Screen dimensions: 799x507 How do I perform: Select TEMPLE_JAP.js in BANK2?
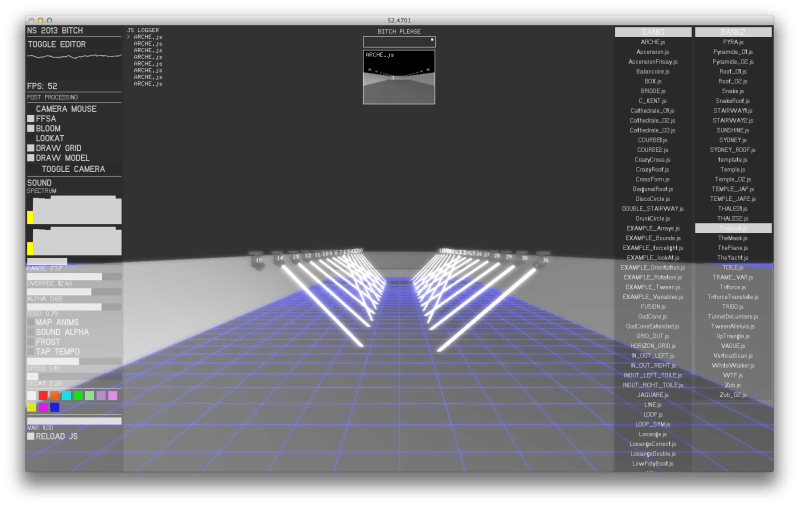pyautogui.click(x=733, y=189)
